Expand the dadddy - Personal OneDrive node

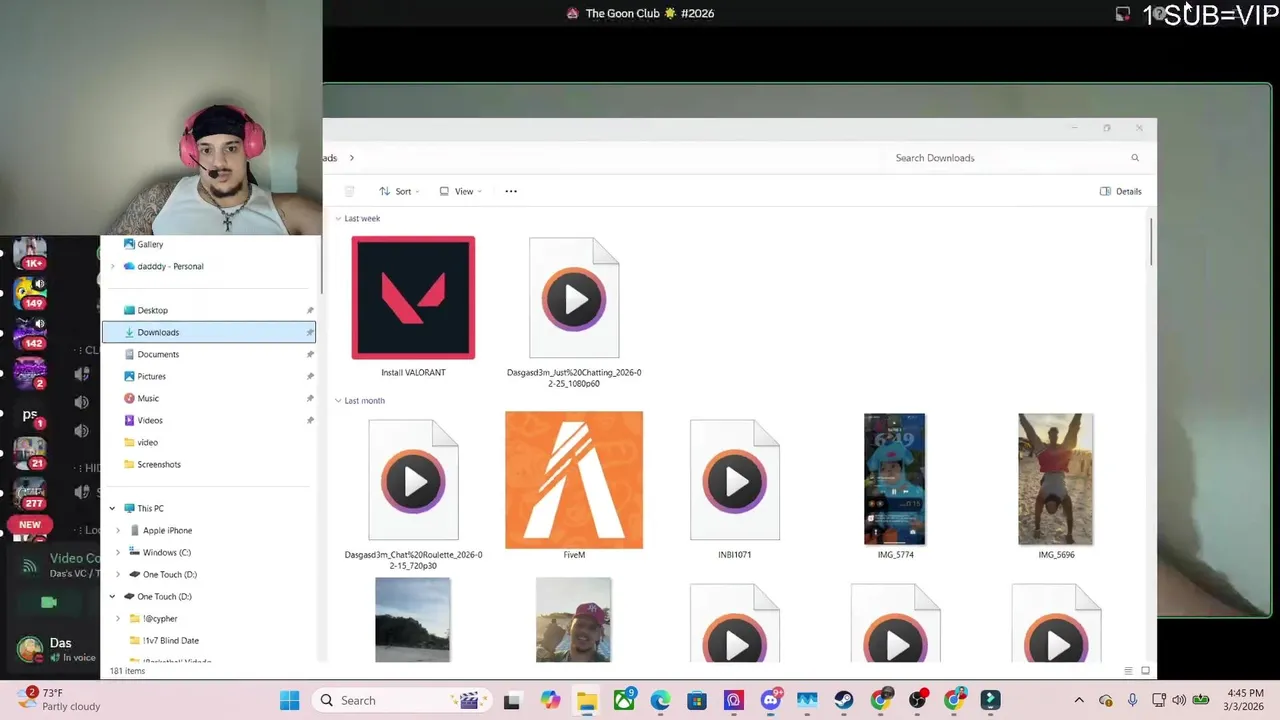113,266
